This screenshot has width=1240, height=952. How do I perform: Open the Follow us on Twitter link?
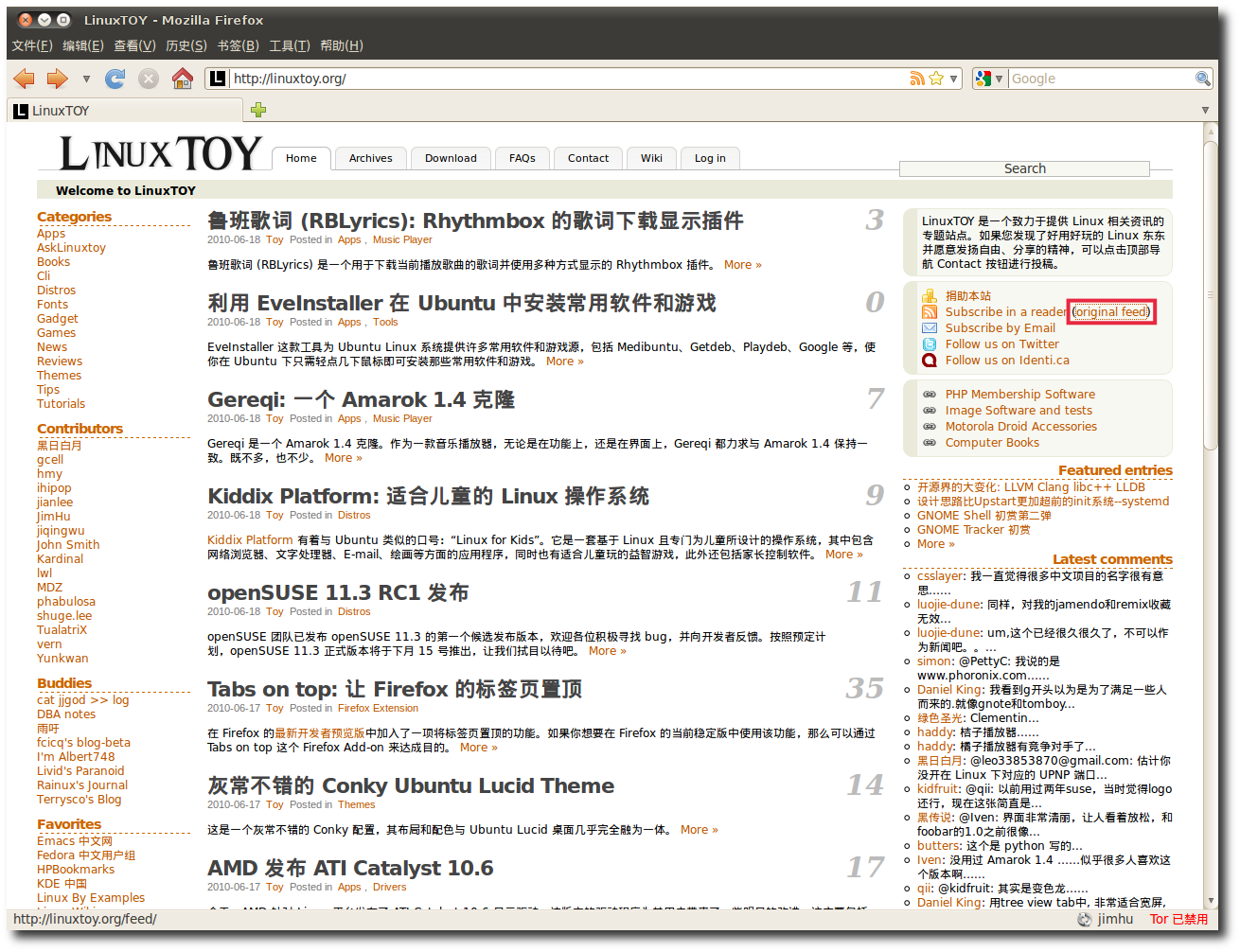coord(1002,344)
